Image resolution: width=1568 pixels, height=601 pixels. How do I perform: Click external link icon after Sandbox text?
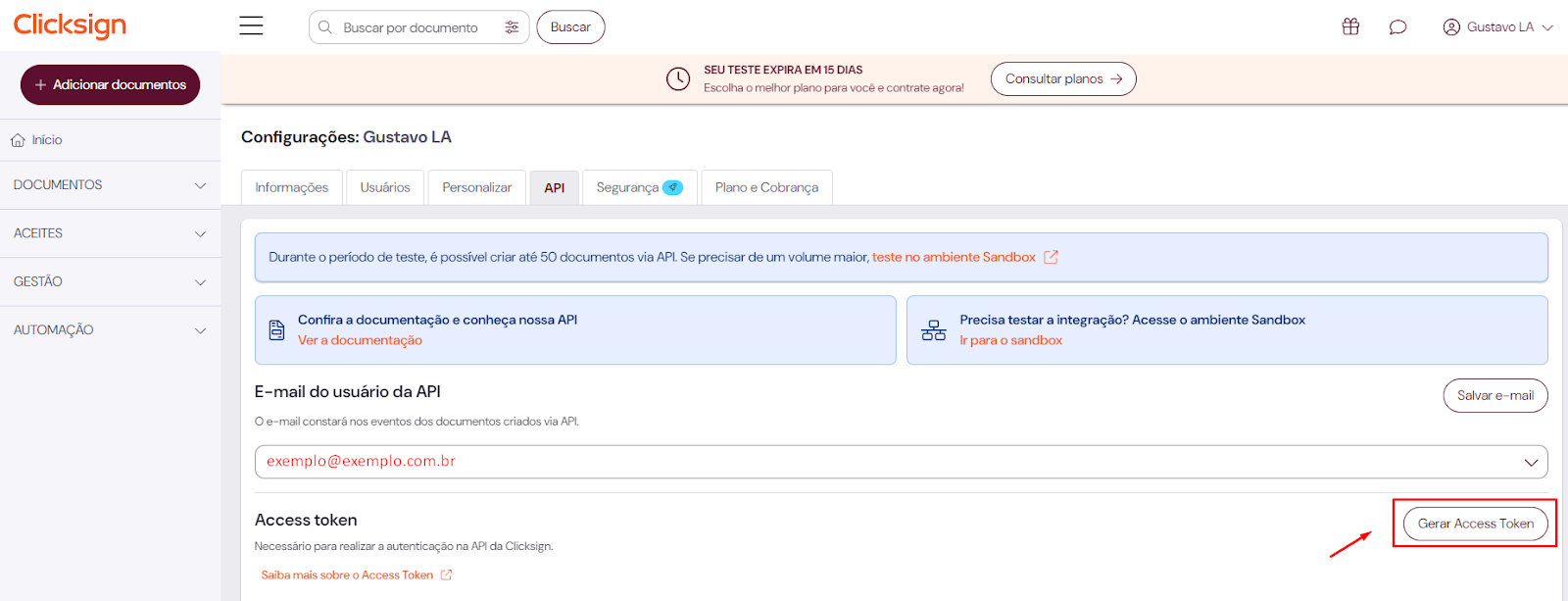coord(1051,257)
